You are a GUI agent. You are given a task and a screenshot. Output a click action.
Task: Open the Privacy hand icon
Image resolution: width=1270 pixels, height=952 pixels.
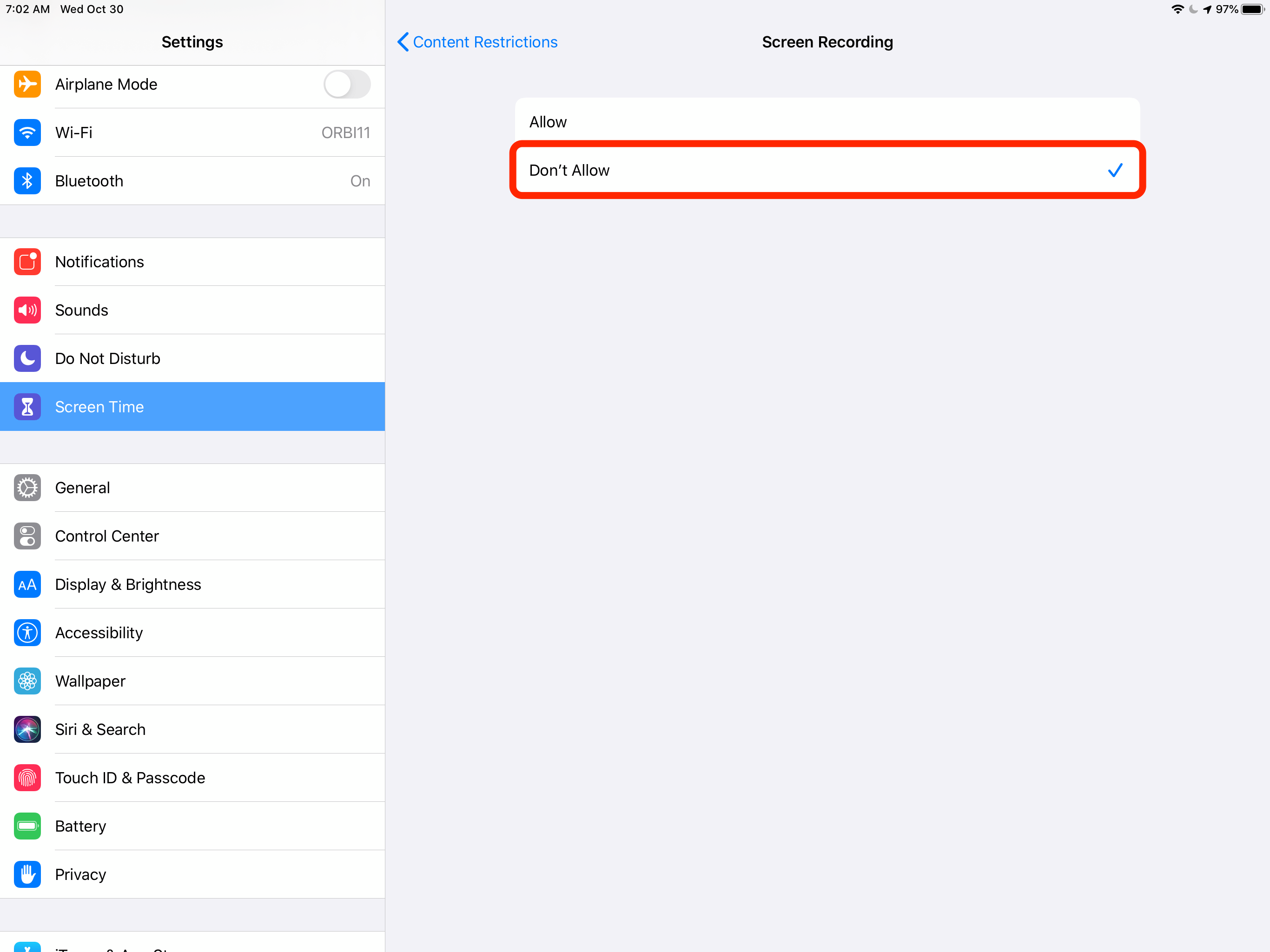(27, 874)
